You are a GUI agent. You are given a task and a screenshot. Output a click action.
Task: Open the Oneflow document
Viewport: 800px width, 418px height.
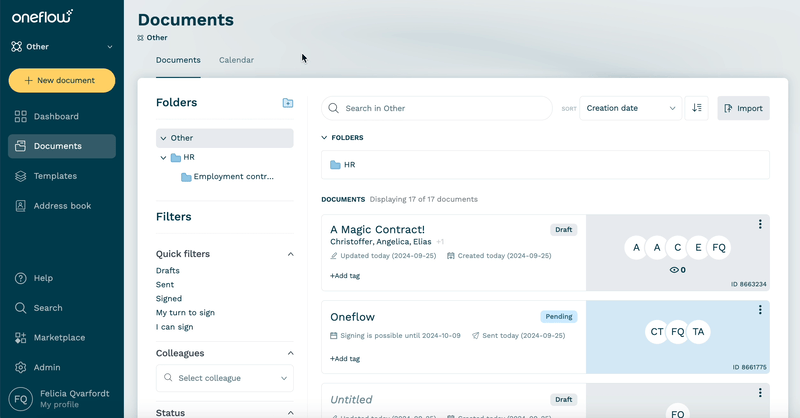tap(352, 317)
